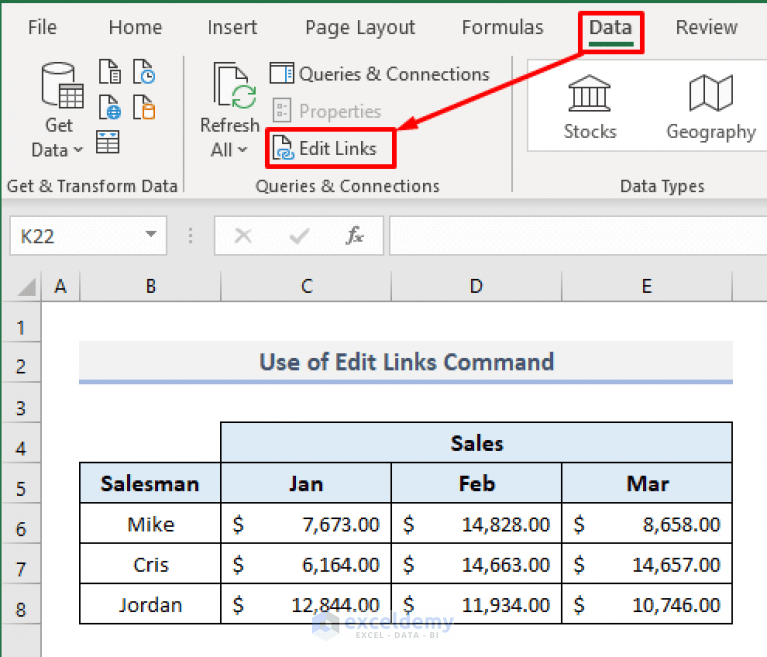Click the Refresh All icon

[234, 86]
